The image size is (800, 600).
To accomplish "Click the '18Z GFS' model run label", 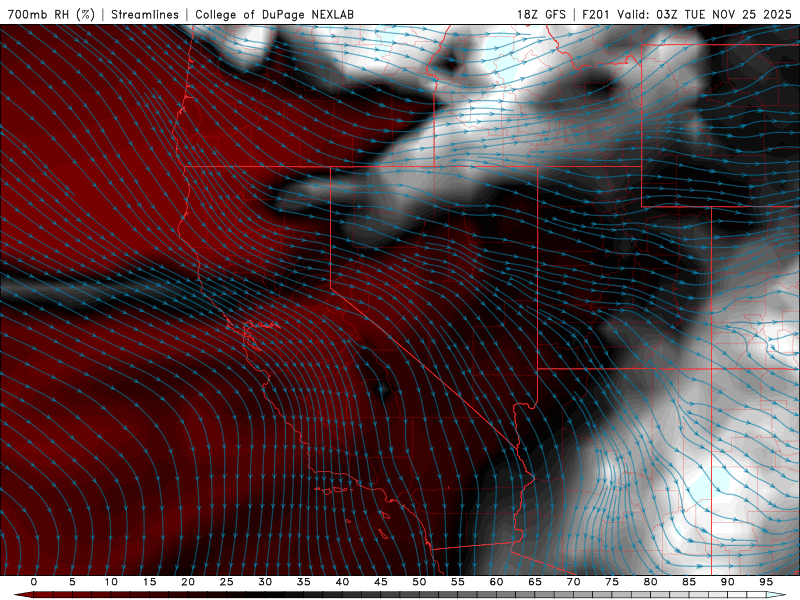I will (541, 14).
